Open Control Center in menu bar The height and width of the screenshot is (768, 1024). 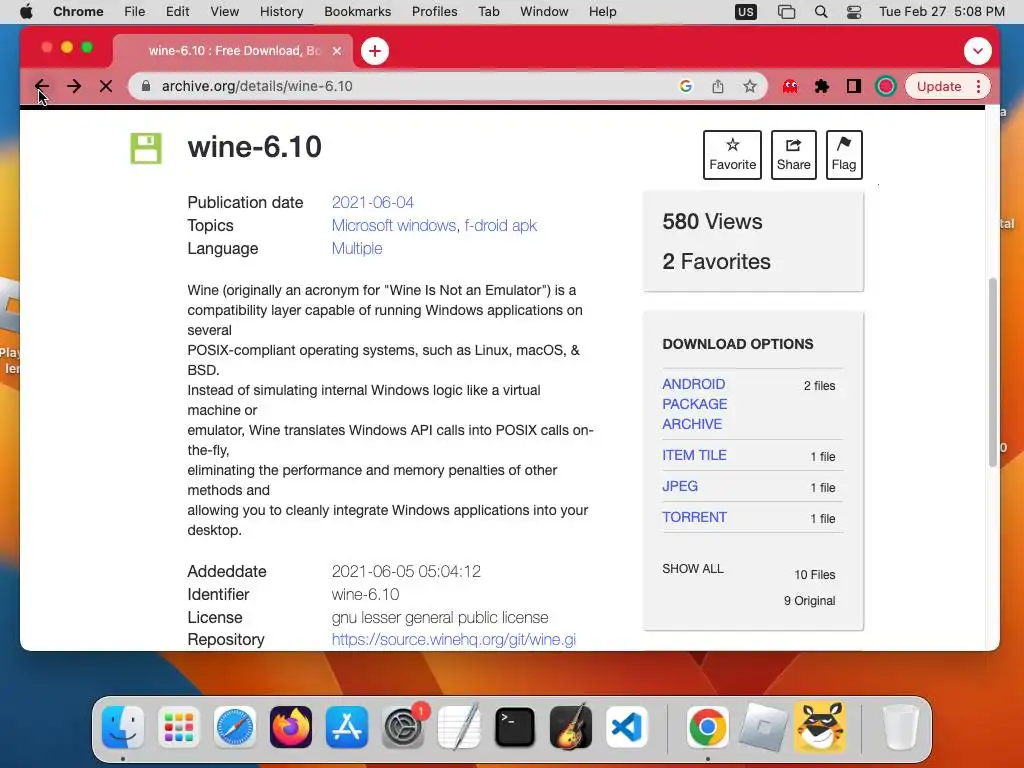point(854,12)
